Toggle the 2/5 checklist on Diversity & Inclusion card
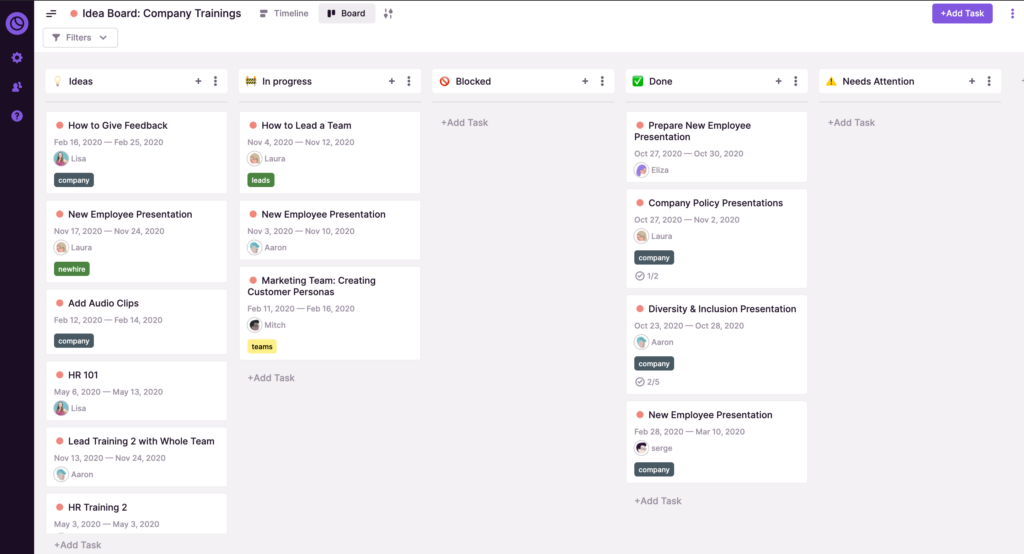Screen dimensions: 1024x554 click(647, 382)
